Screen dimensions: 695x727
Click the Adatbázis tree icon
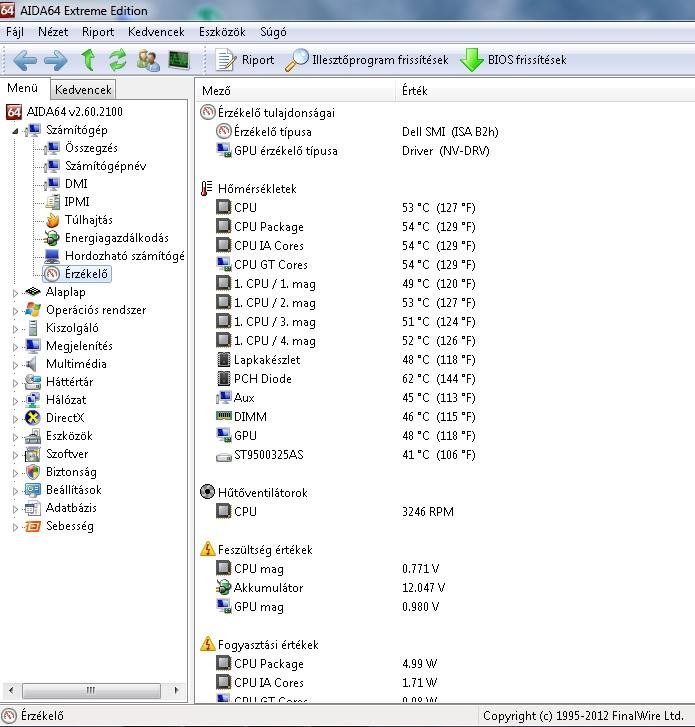(32, 508)
